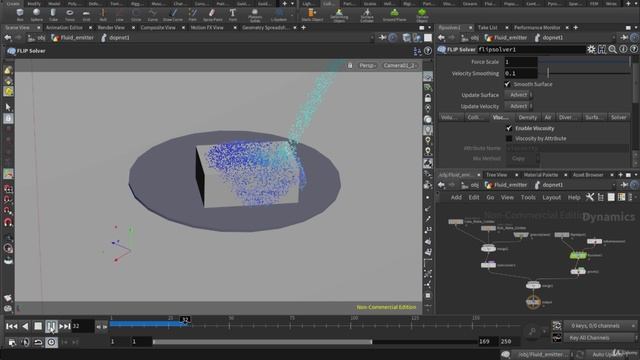The width and height of the screenshot is (640, 360).
Task: Click the viewport lock icon in right toolbar
Action: coord(427,98)
